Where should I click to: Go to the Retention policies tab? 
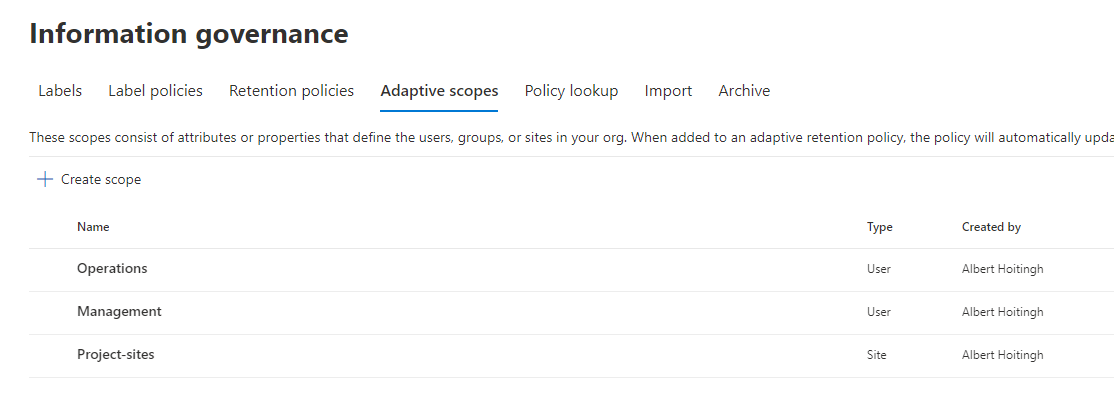291,91
